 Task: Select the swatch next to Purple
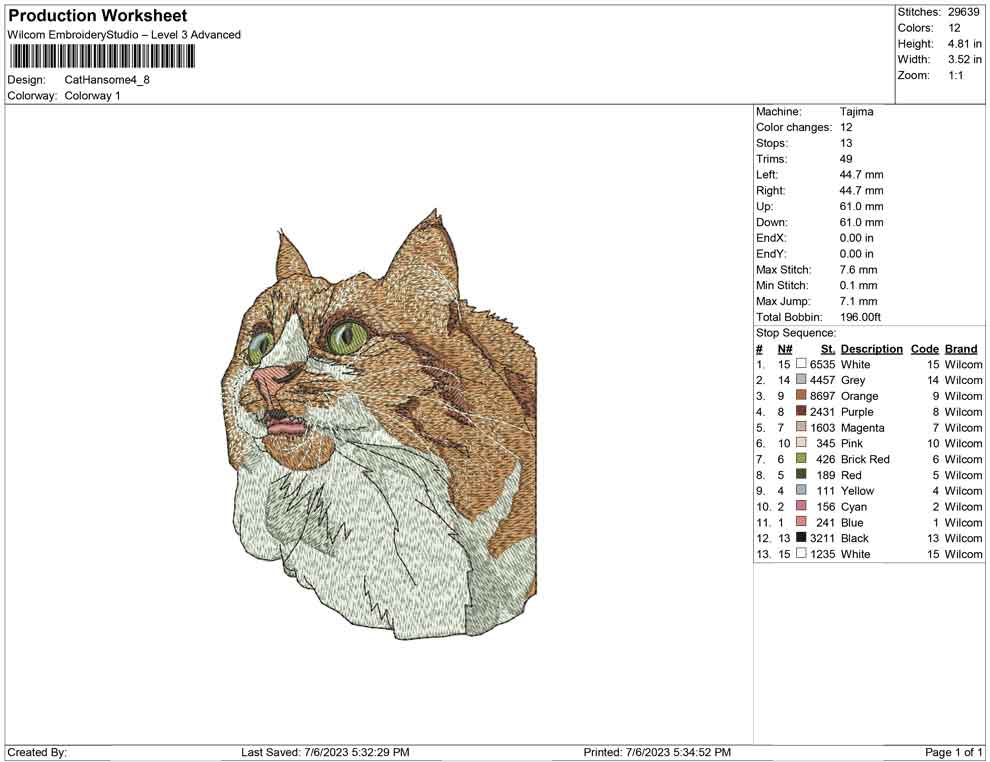(x=801, y=411)
